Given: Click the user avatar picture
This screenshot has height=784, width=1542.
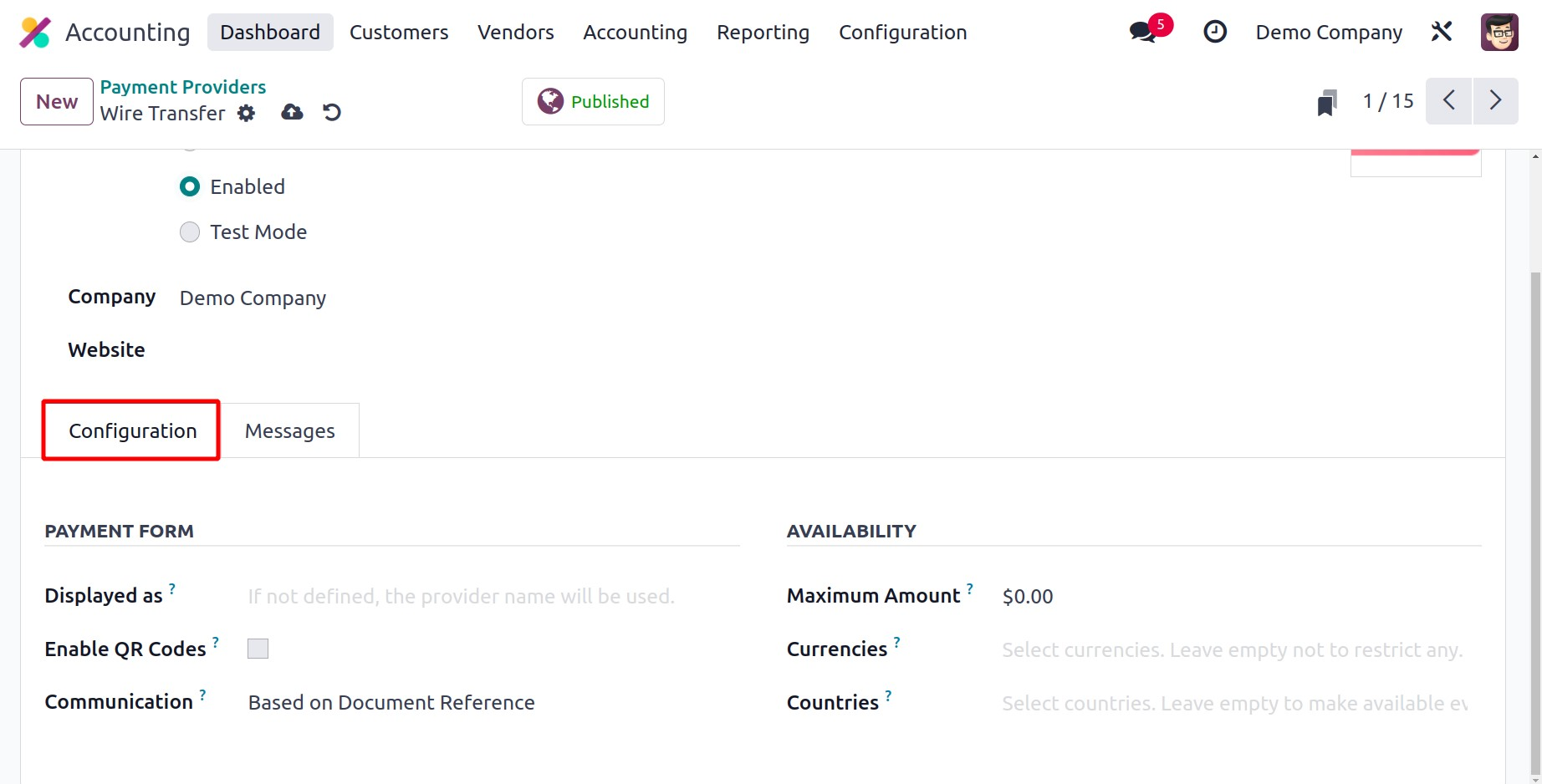Looking at the screenshot, I should (x=1499, y=33).
